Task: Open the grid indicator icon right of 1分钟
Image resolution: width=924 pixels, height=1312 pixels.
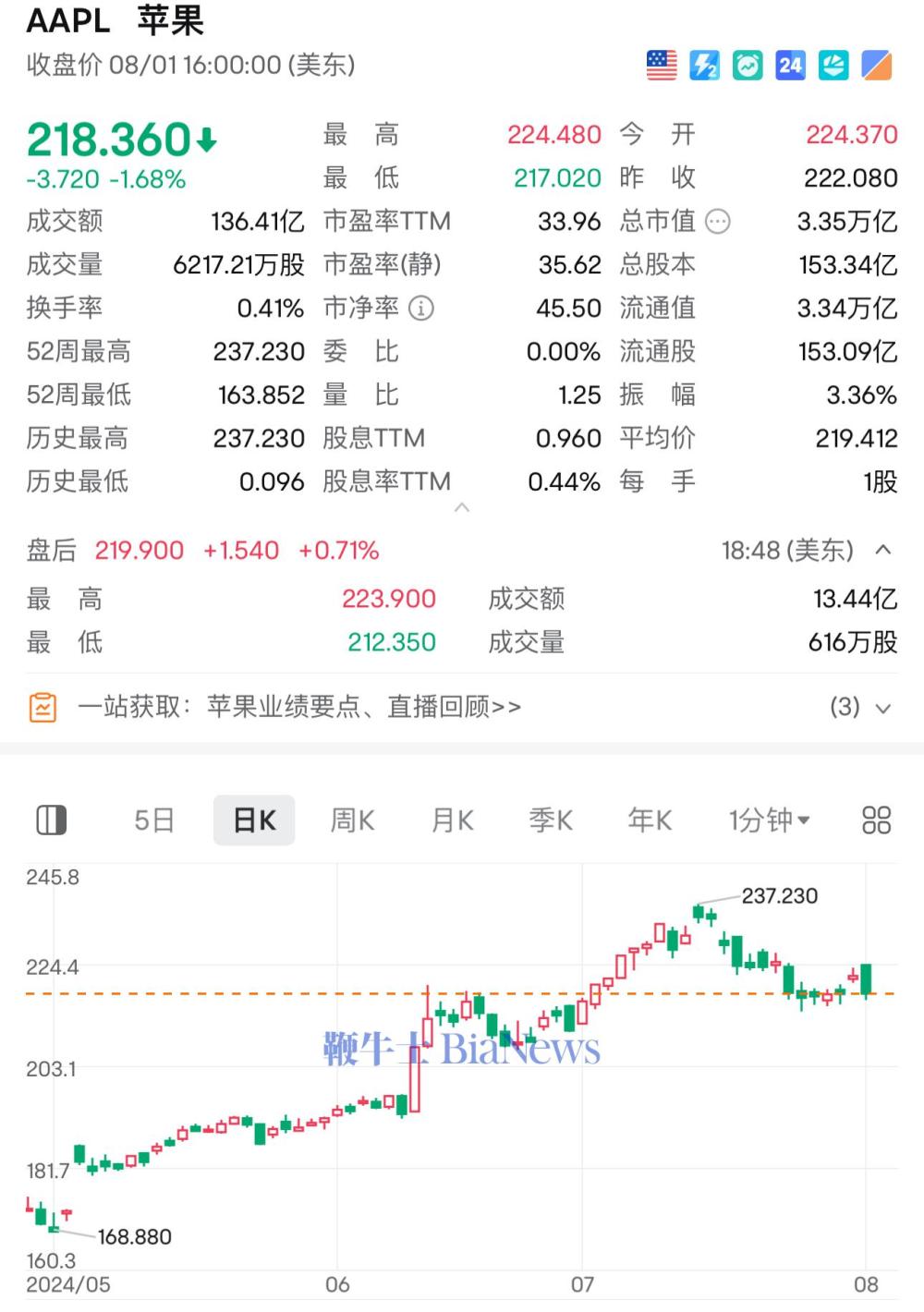Action: pos(875,820)
